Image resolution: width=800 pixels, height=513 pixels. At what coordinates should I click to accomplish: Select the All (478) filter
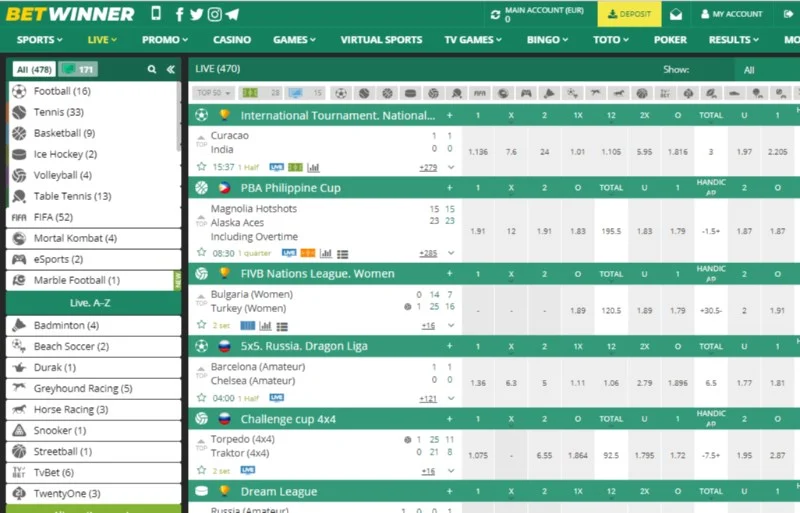[x=34, y=69]
